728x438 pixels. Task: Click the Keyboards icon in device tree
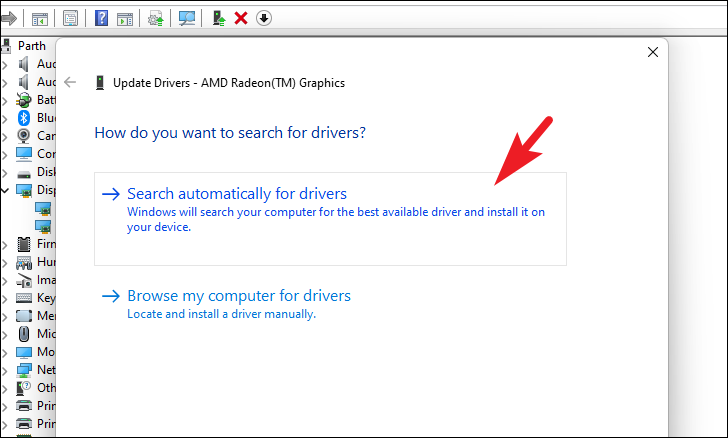24,298
